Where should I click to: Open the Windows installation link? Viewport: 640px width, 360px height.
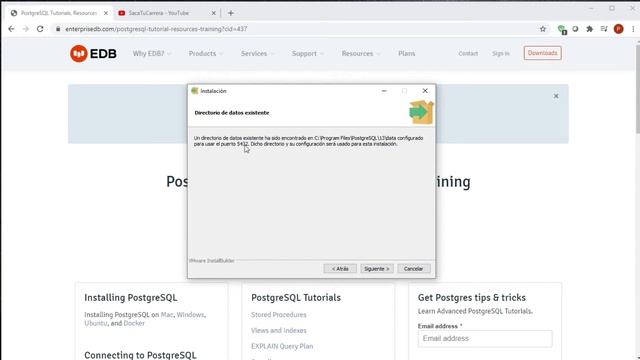[x=190, y=315]
